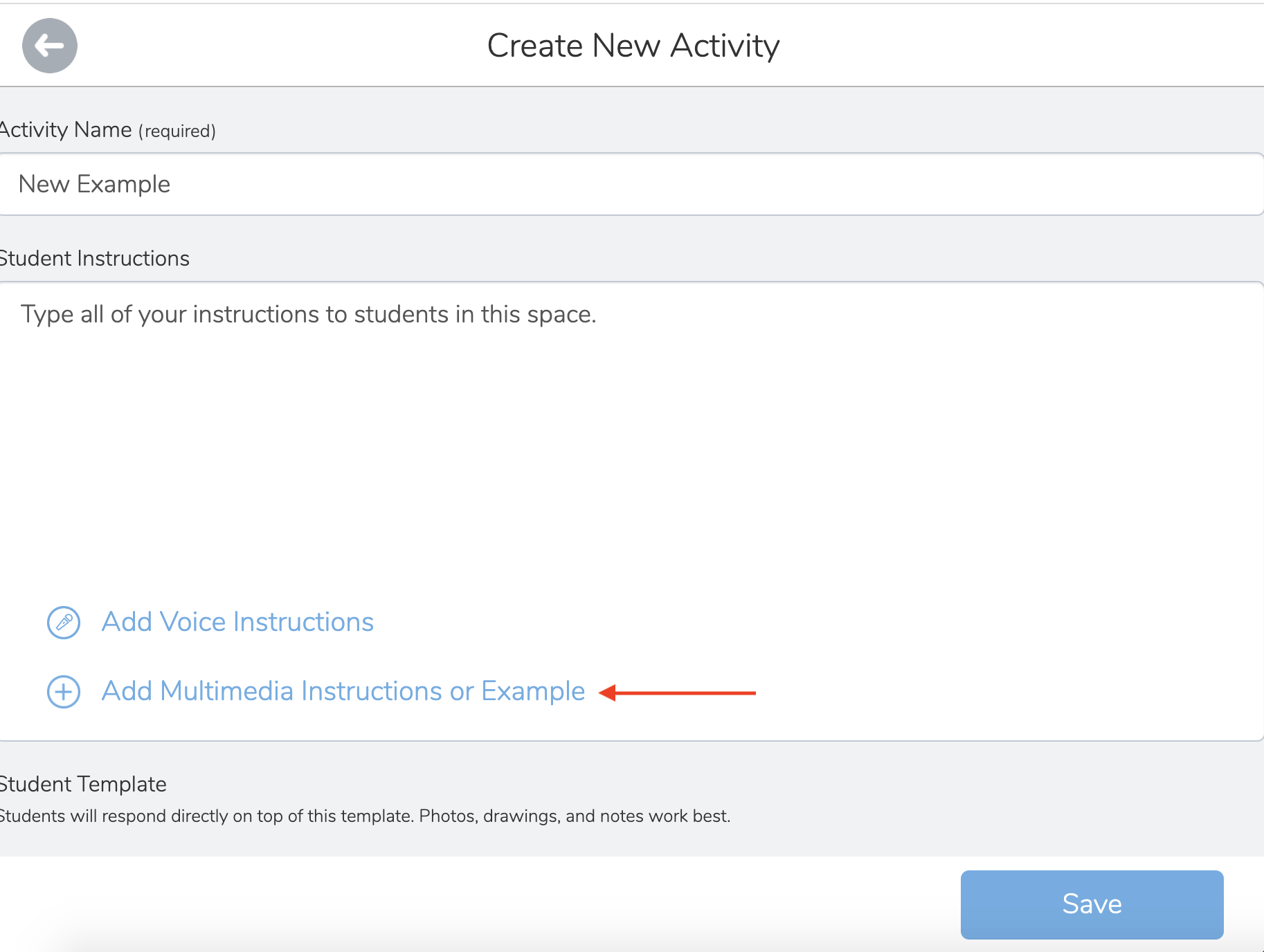The height and width of the screenshot is (952, 1264).
Task: Select the microphone icon for voice instructions
Action: click(63, 621)
